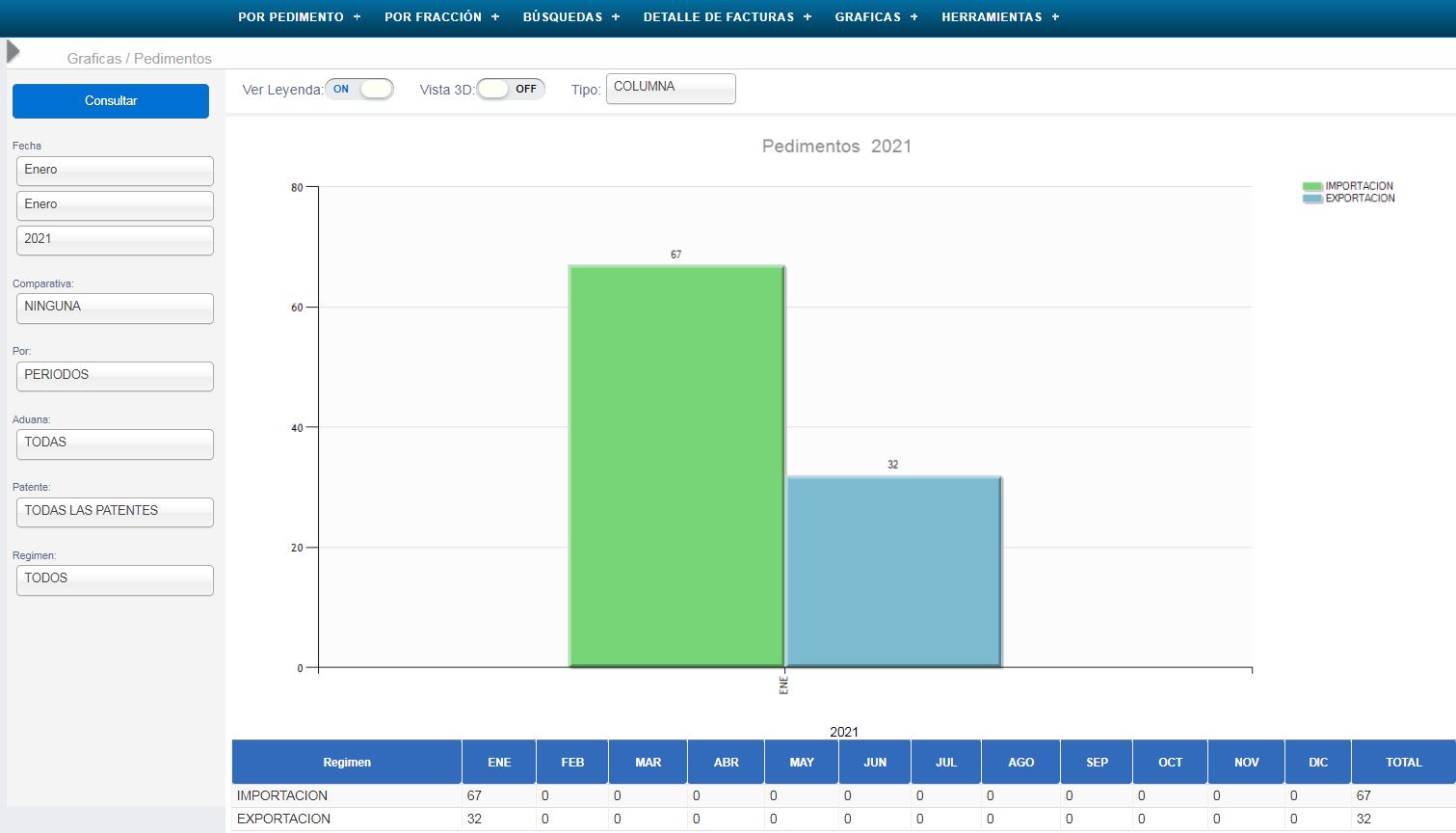Select the Patente TODAS LAS PATENTES dropdown
The height and width of the screenshot is (833, 1456).
click(115, 512)
